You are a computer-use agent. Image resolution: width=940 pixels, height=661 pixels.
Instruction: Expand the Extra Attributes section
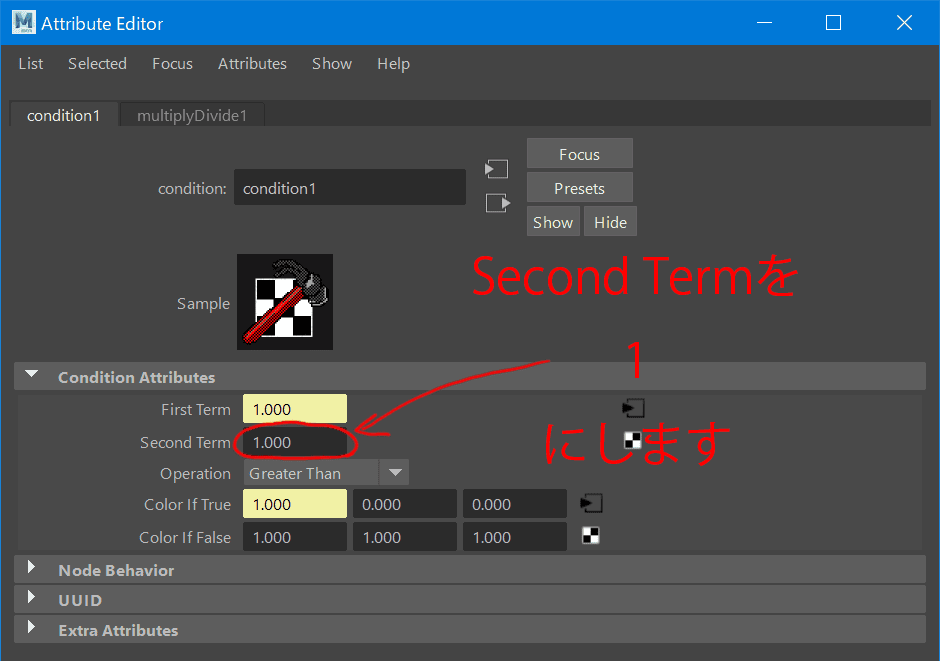tap(32, 629)
